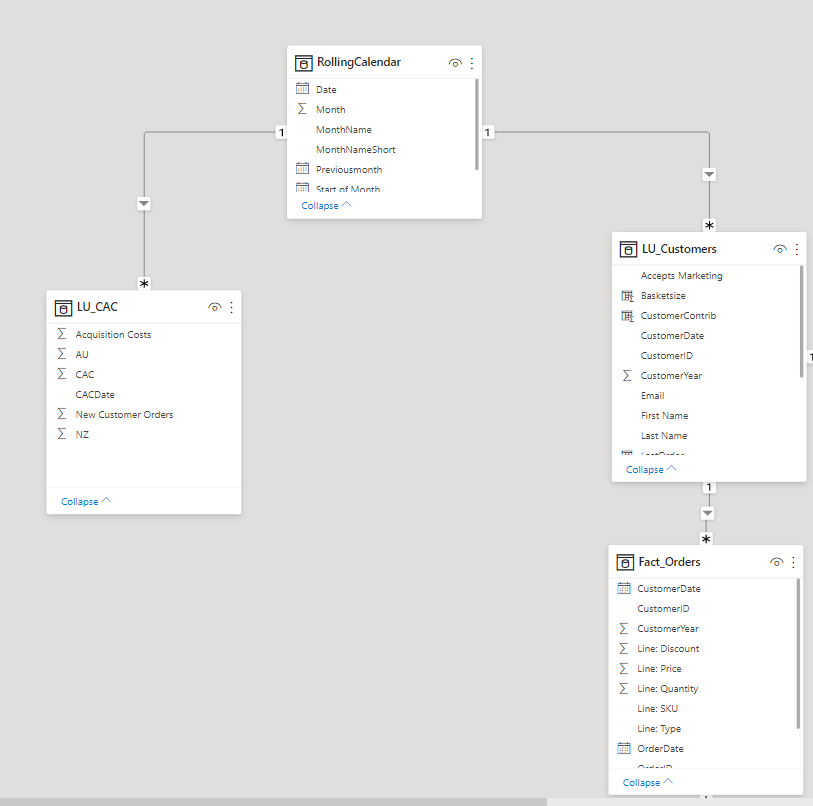Click sigma icon beside Fact_Orders CustomerYear

pos(624,628)
